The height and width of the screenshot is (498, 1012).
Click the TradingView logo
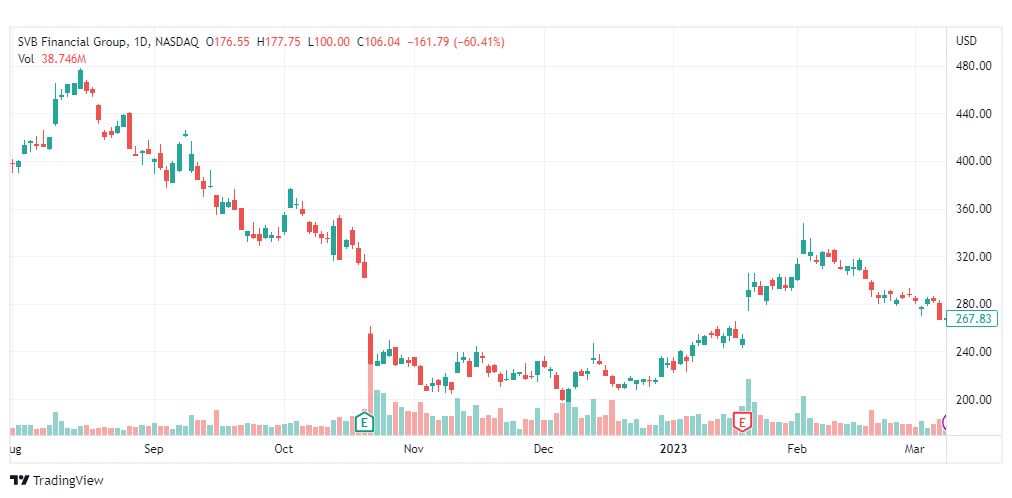pos(57,481)
